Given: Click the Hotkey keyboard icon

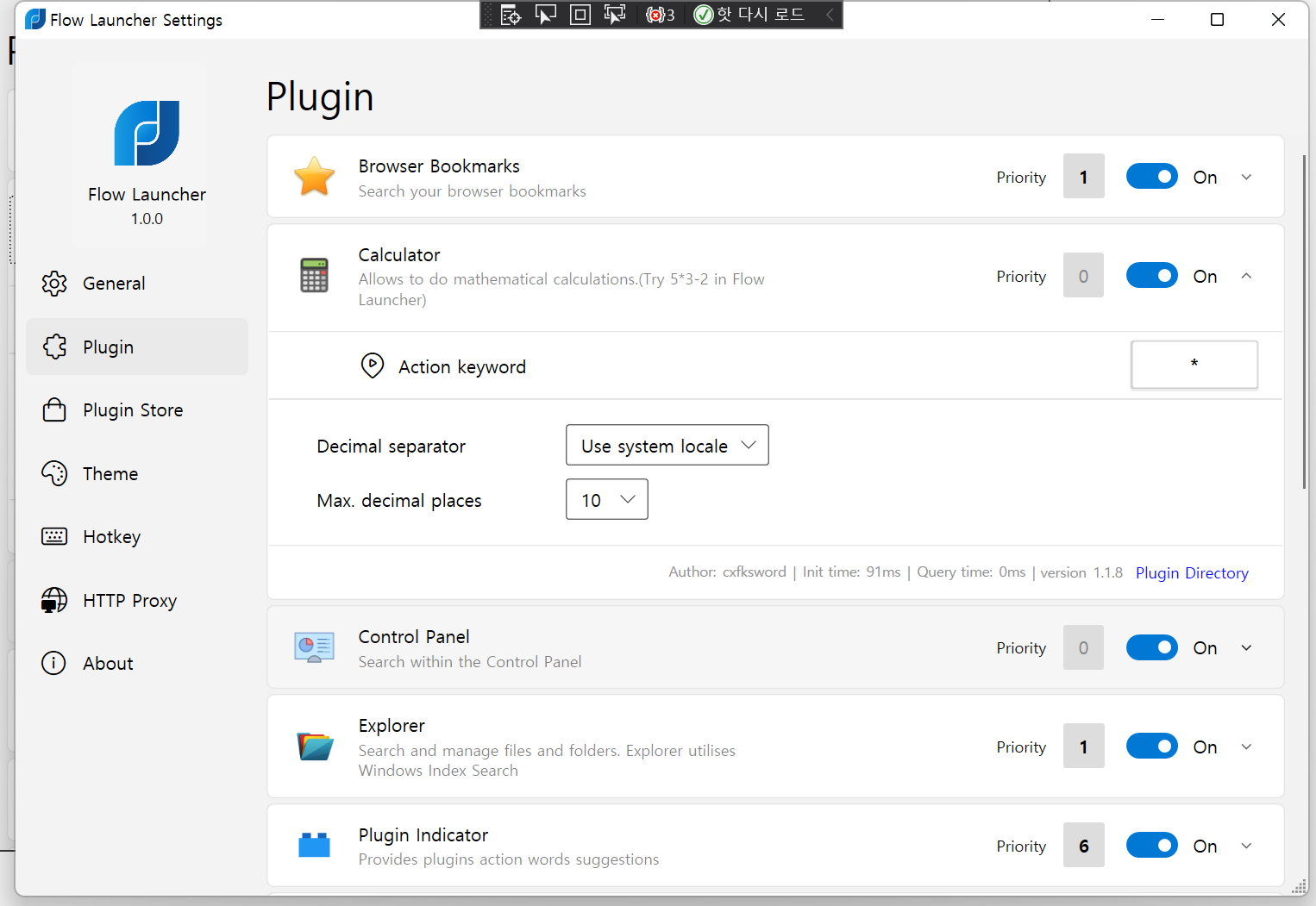Looking at the screenshot, I should point(54,536).
